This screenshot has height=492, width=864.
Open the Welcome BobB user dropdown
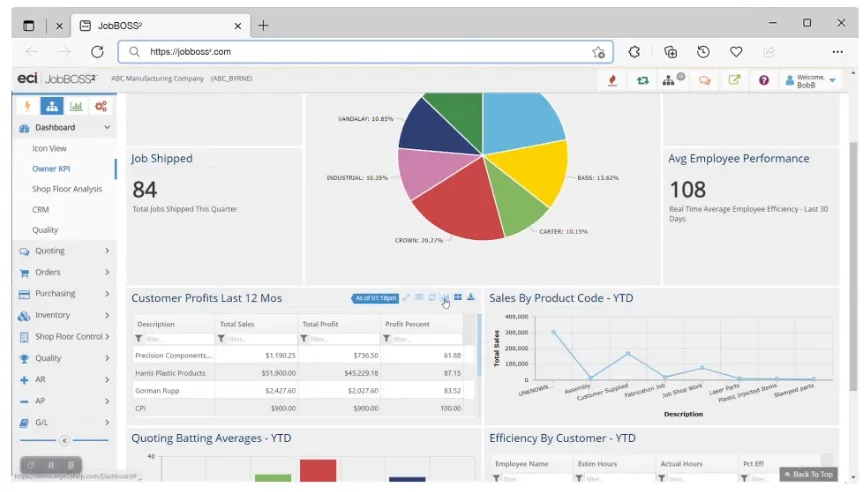click(811, 81)
